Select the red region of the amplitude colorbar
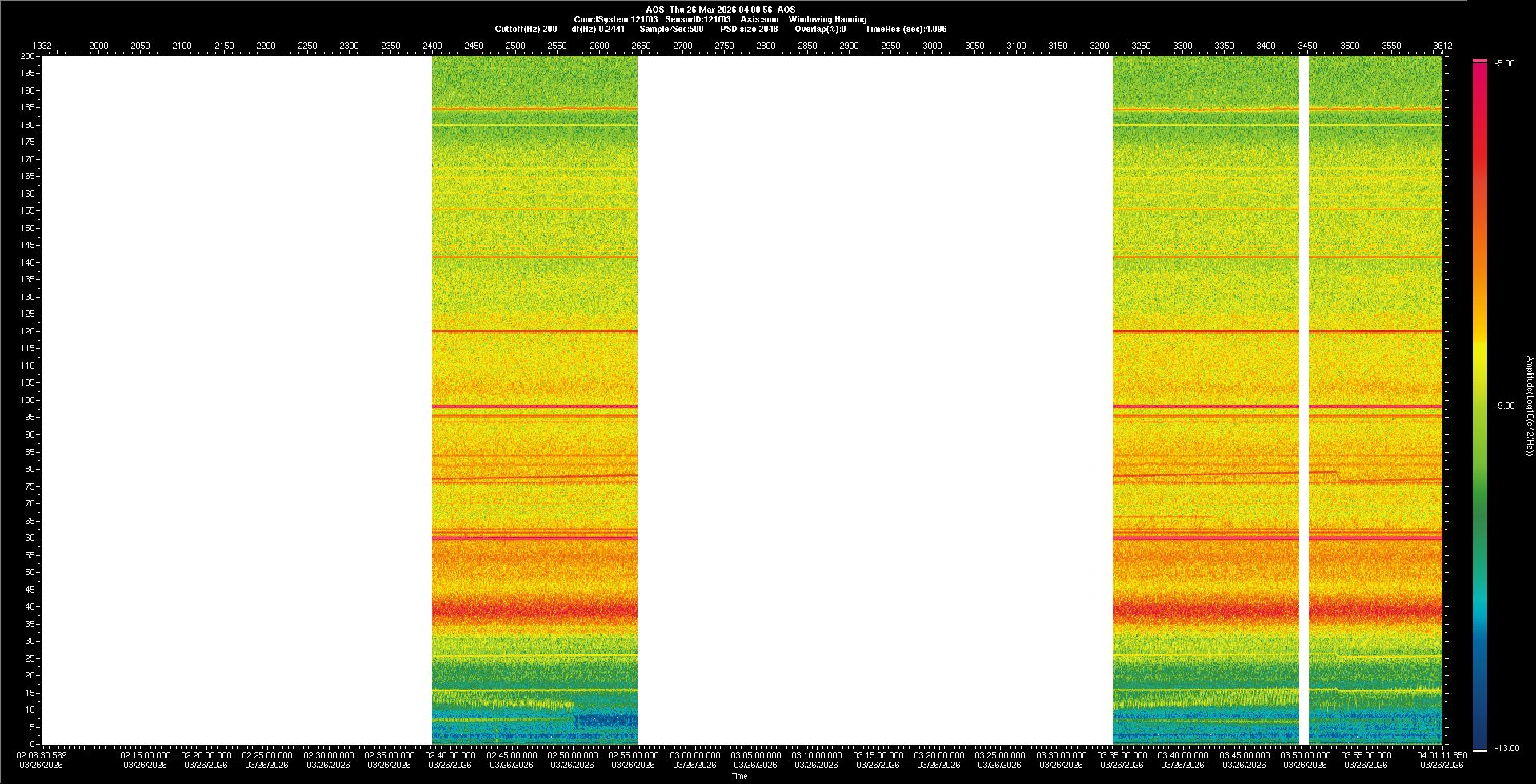This screenshot has width=1536, height=784. 1479,160
